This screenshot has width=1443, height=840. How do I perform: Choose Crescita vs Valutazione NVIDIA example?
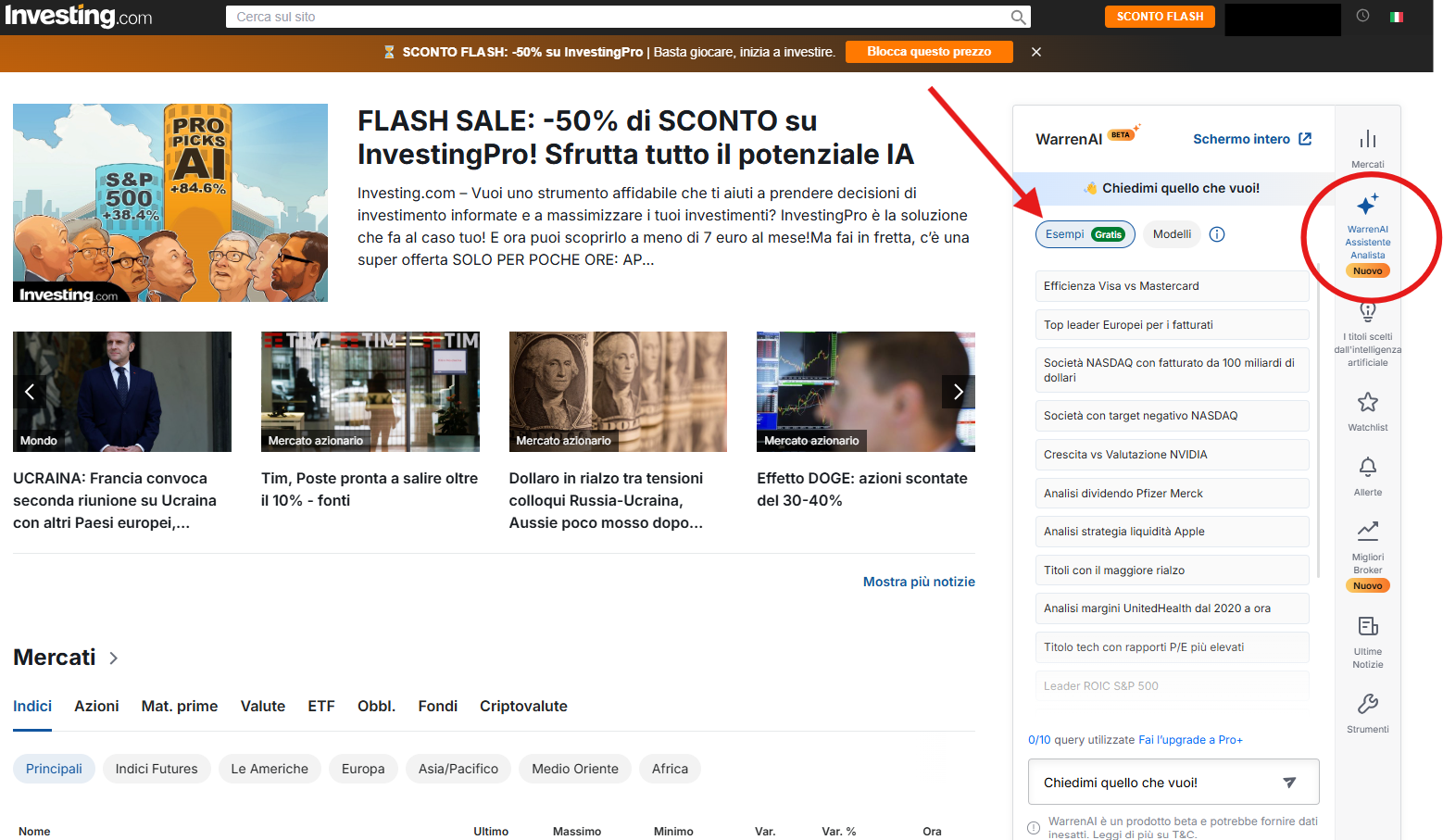[1172, 455]
